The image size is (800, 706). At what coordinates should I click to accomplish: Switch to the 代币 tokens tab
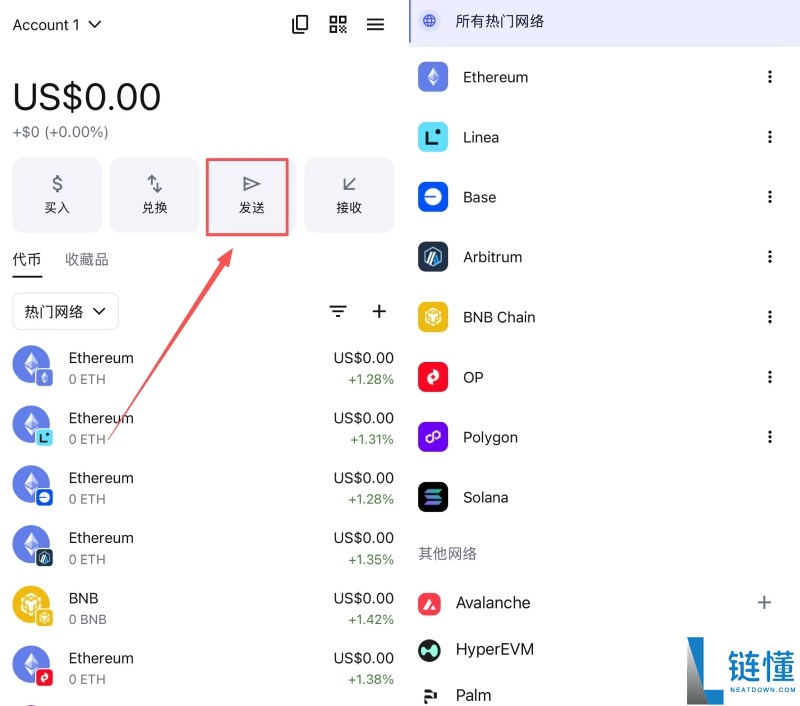(27, 260)
